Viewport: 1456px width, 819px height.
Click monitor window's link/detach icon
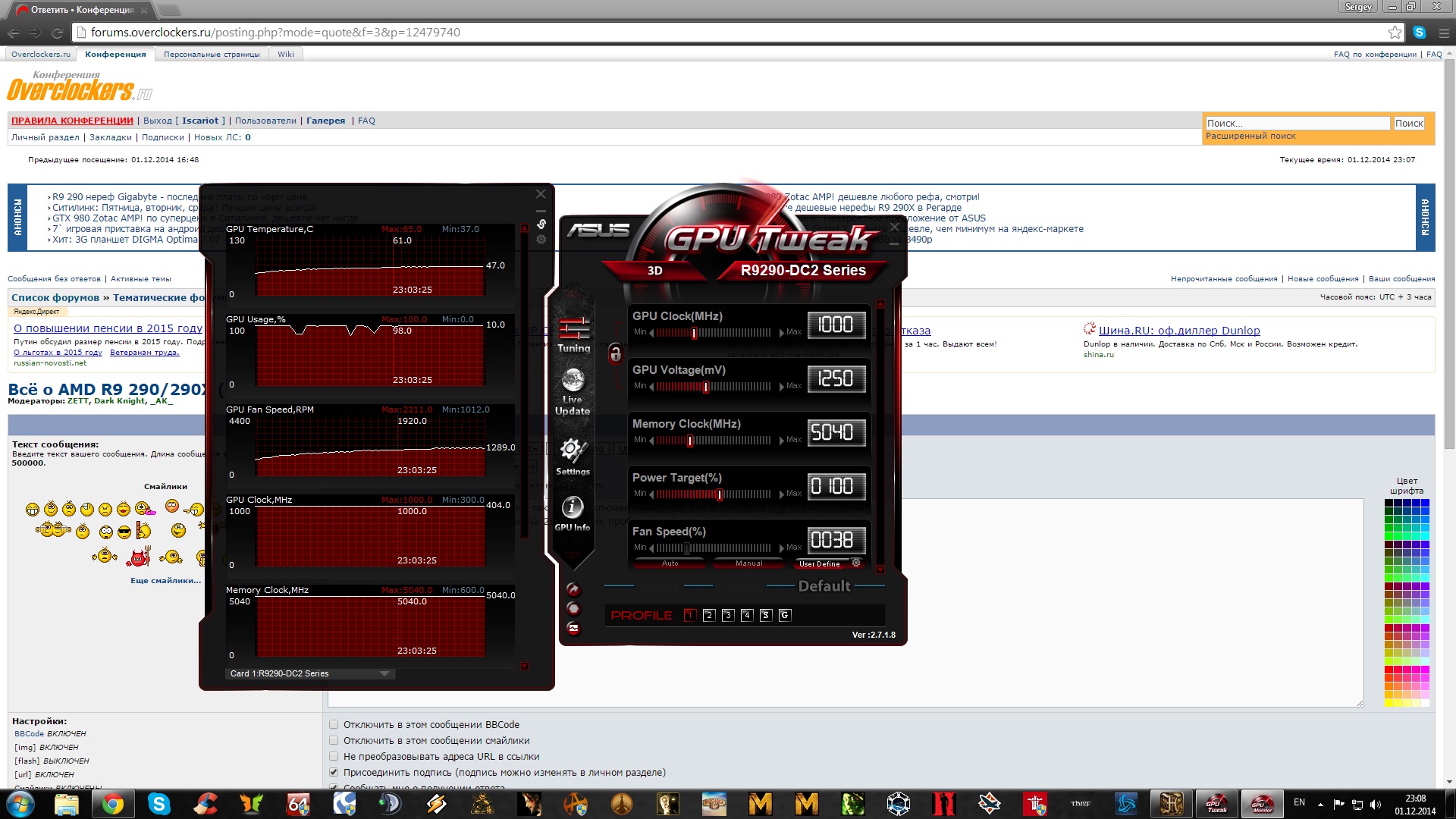pos(541,224)
